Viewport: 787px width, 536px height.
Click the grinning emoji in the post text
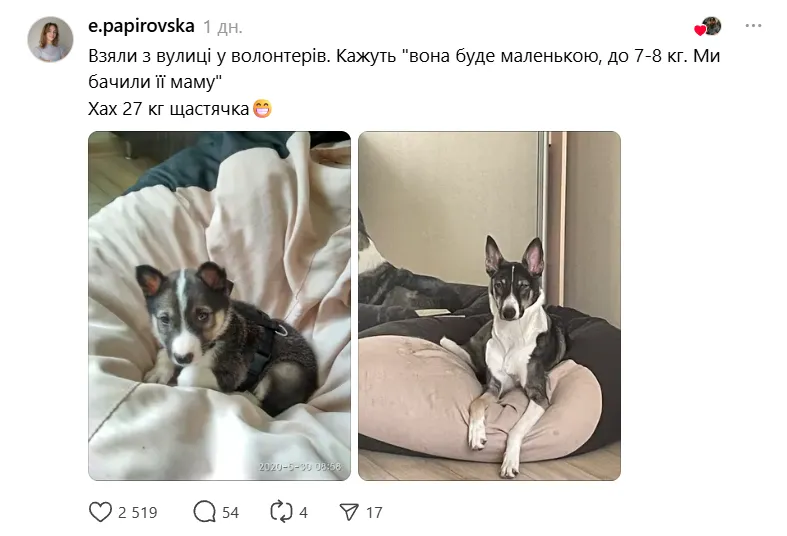(262, 108)
